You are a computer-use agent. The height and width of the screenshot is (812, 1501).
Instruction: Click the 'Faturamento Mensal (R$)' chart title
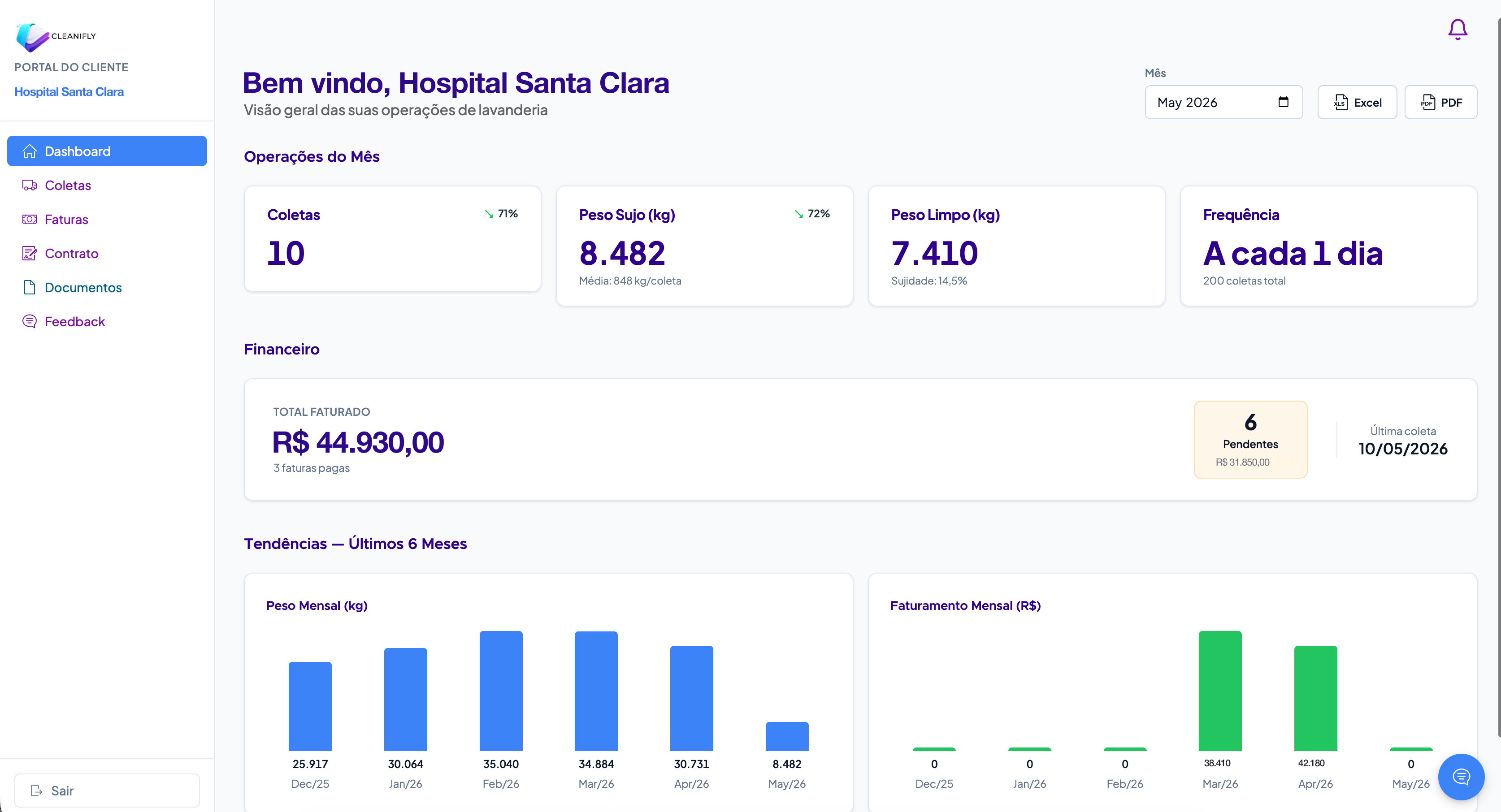pyautogui.click(x=966, y=606)
